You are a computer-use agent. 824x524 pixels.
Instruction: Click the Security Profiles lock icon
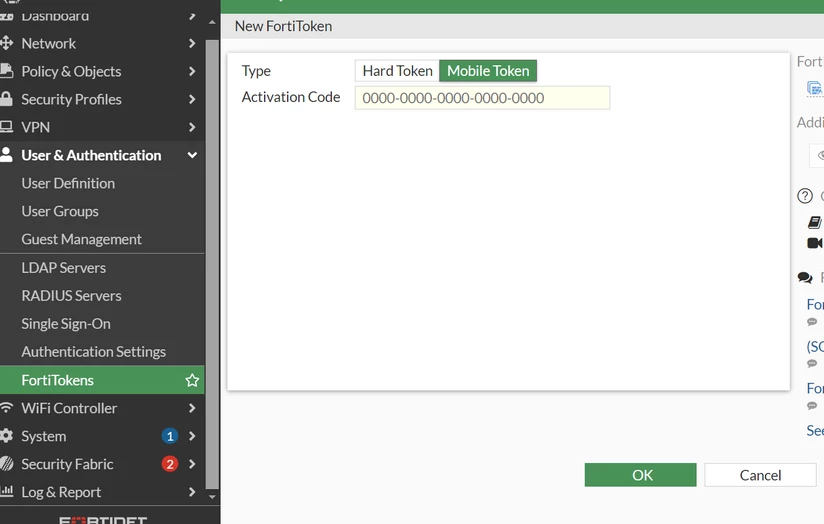(x=6, y=99)
